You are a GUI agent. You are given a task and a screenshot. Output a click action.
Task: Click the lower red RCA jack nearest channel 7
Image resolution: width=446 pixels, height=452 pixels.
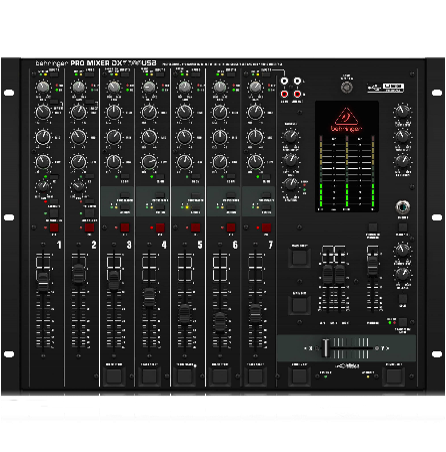pyautogui.click(x=284, y=94)
